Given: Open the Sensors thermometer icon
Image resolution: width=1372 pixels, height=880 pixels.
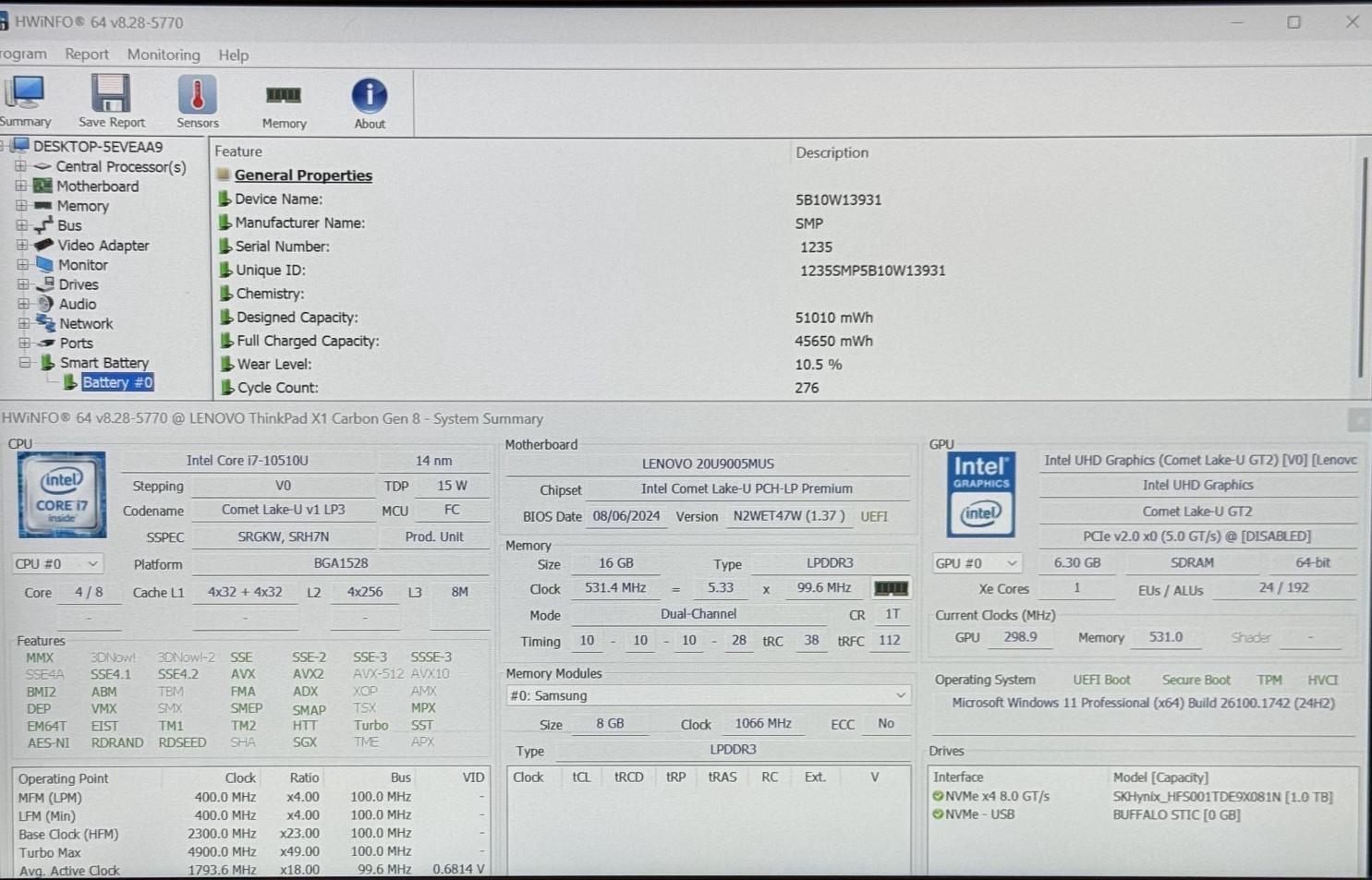Looking at the screenshot, I should pos(197,94).
